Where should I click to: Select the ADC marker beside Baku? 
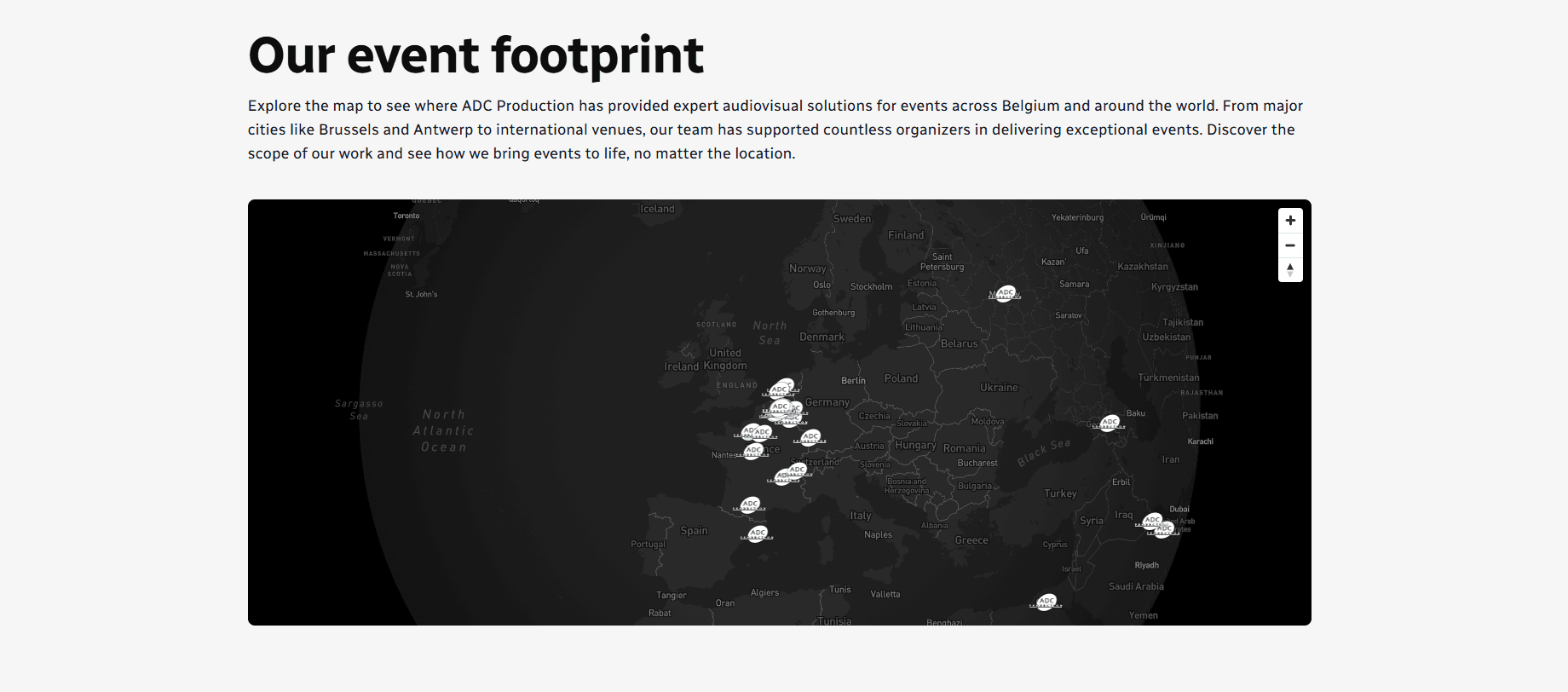click(x=1110, y=422)
